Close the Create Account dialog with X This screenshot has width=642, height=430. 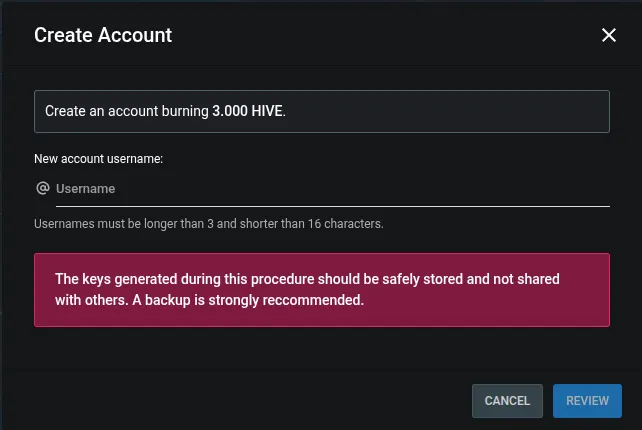609,35
